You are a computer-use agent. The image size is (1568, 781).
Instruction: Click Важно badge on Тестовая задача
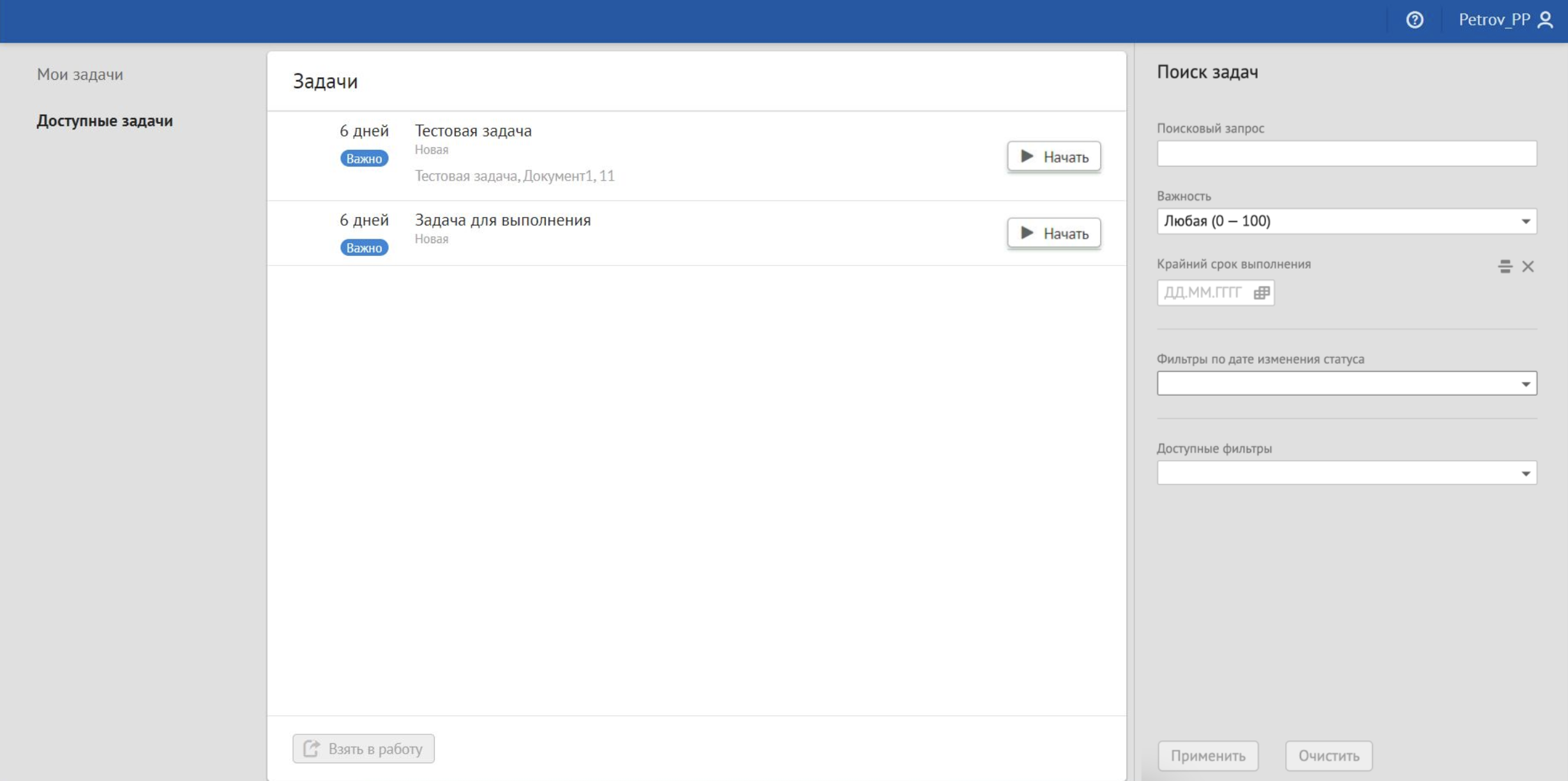pyautogui.click(x=364, y=158)
